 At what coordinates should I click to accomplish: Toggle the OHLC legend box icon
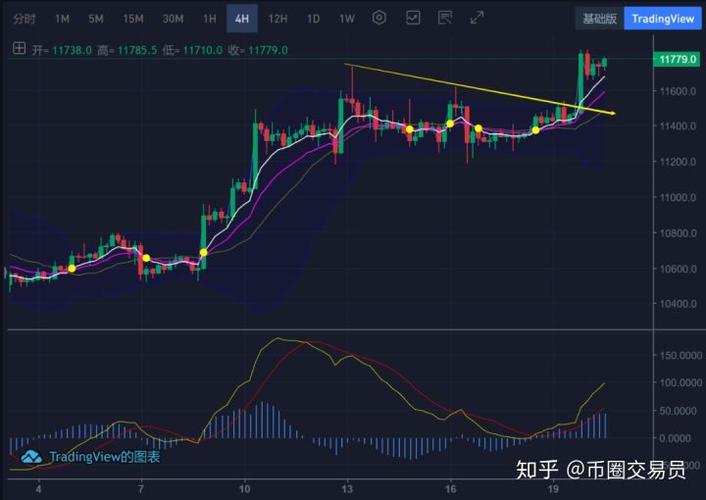(19, 48)
